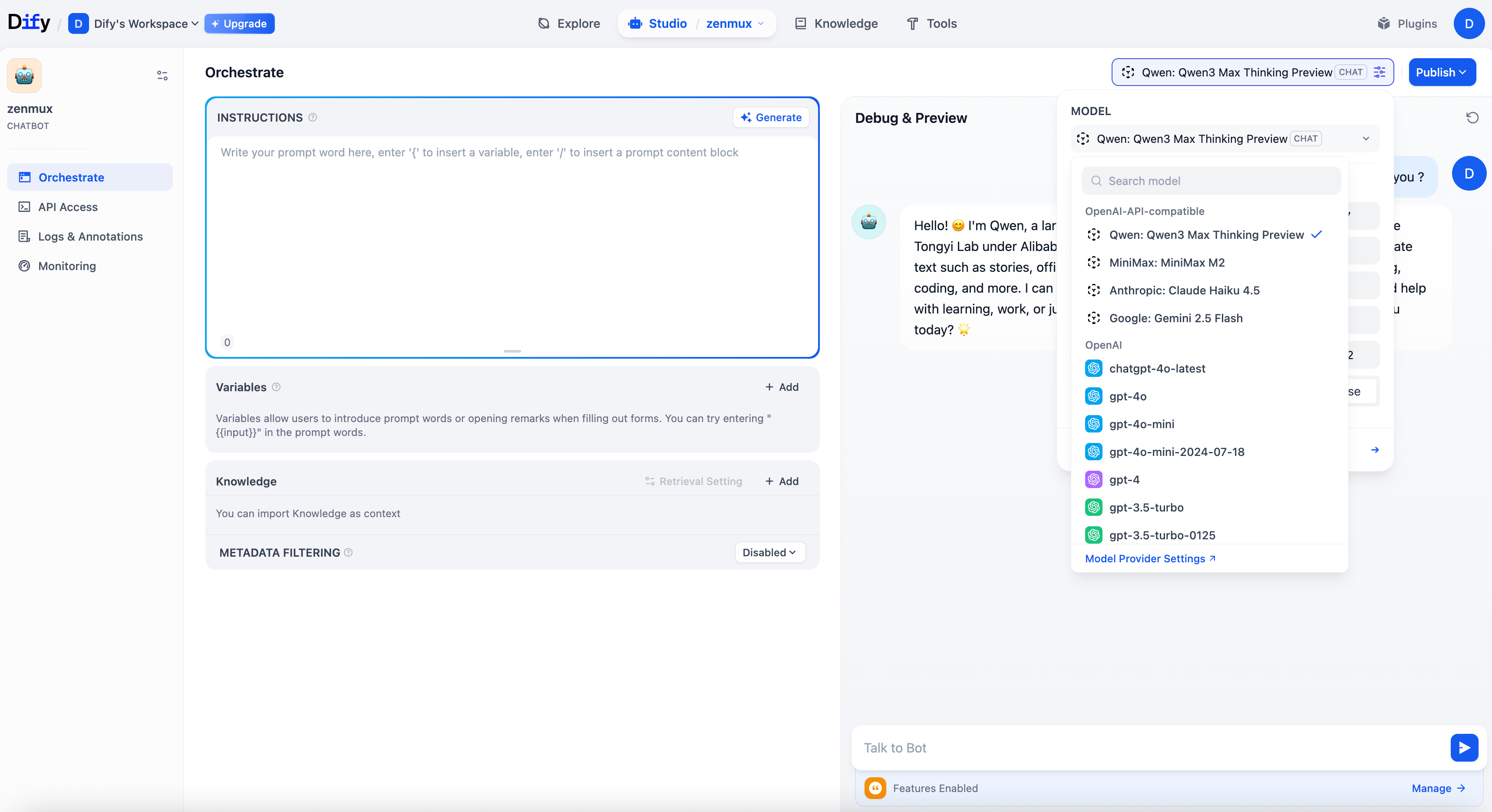Open the Publish dropdown button
Image resolution: width=1492 pixels, height=812 pixels.
1441,73
